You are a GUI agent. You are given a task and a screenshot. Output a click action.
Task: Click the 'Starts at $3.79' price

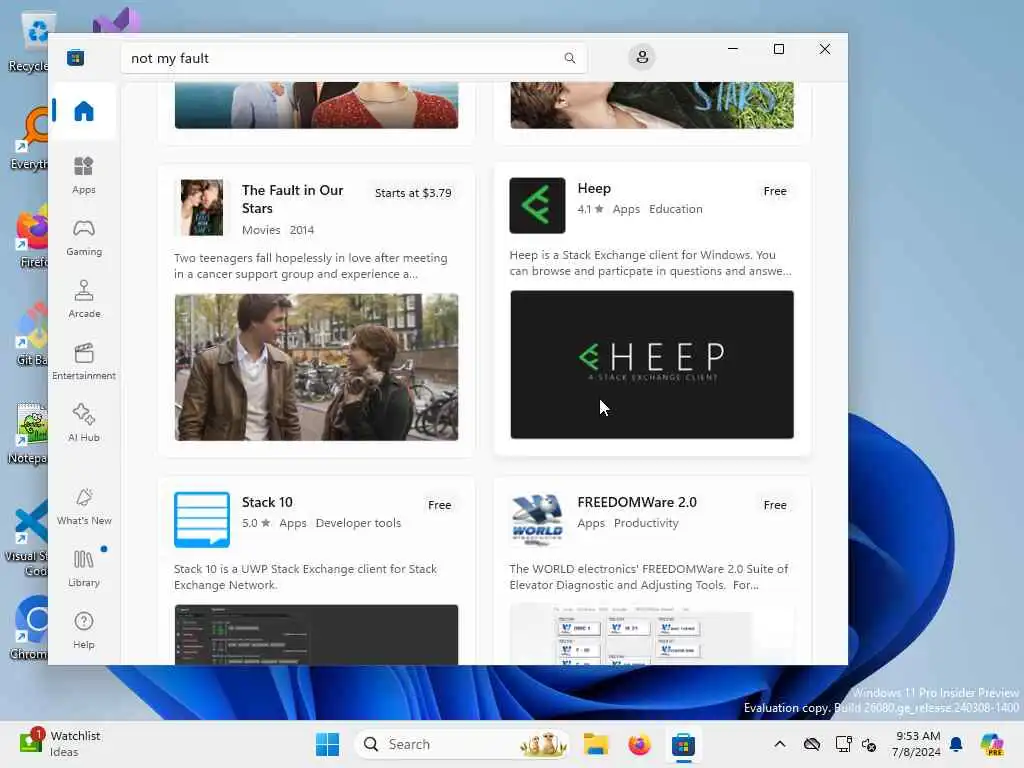click(413, 193)
